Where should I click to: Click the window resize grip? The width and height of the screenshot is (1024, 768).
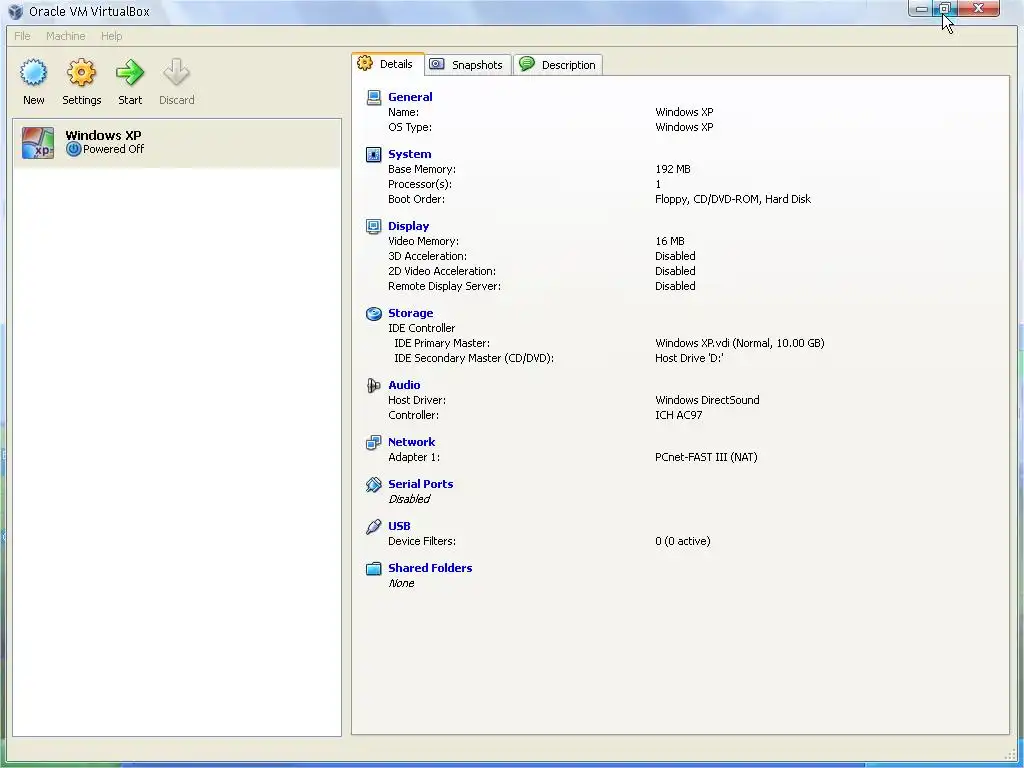pyautogui.click(x=1011, y=755)
